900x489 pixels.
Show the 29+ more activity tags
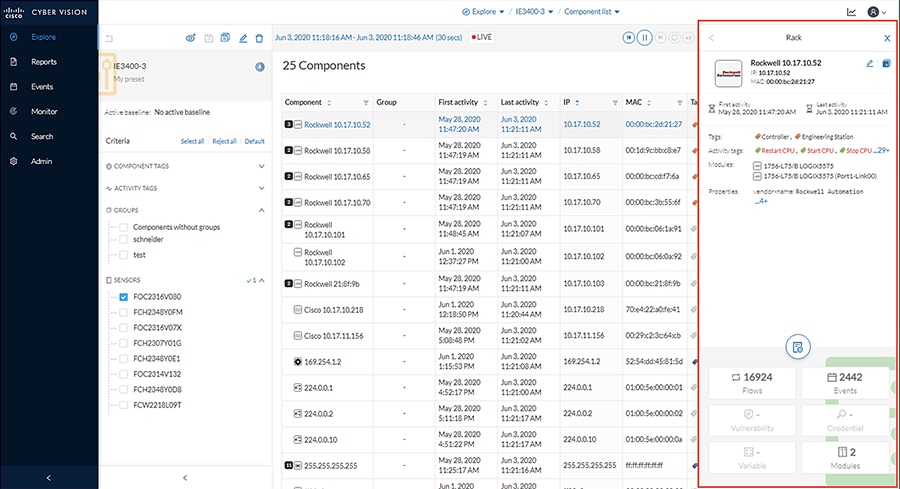[x=883, y=150]
